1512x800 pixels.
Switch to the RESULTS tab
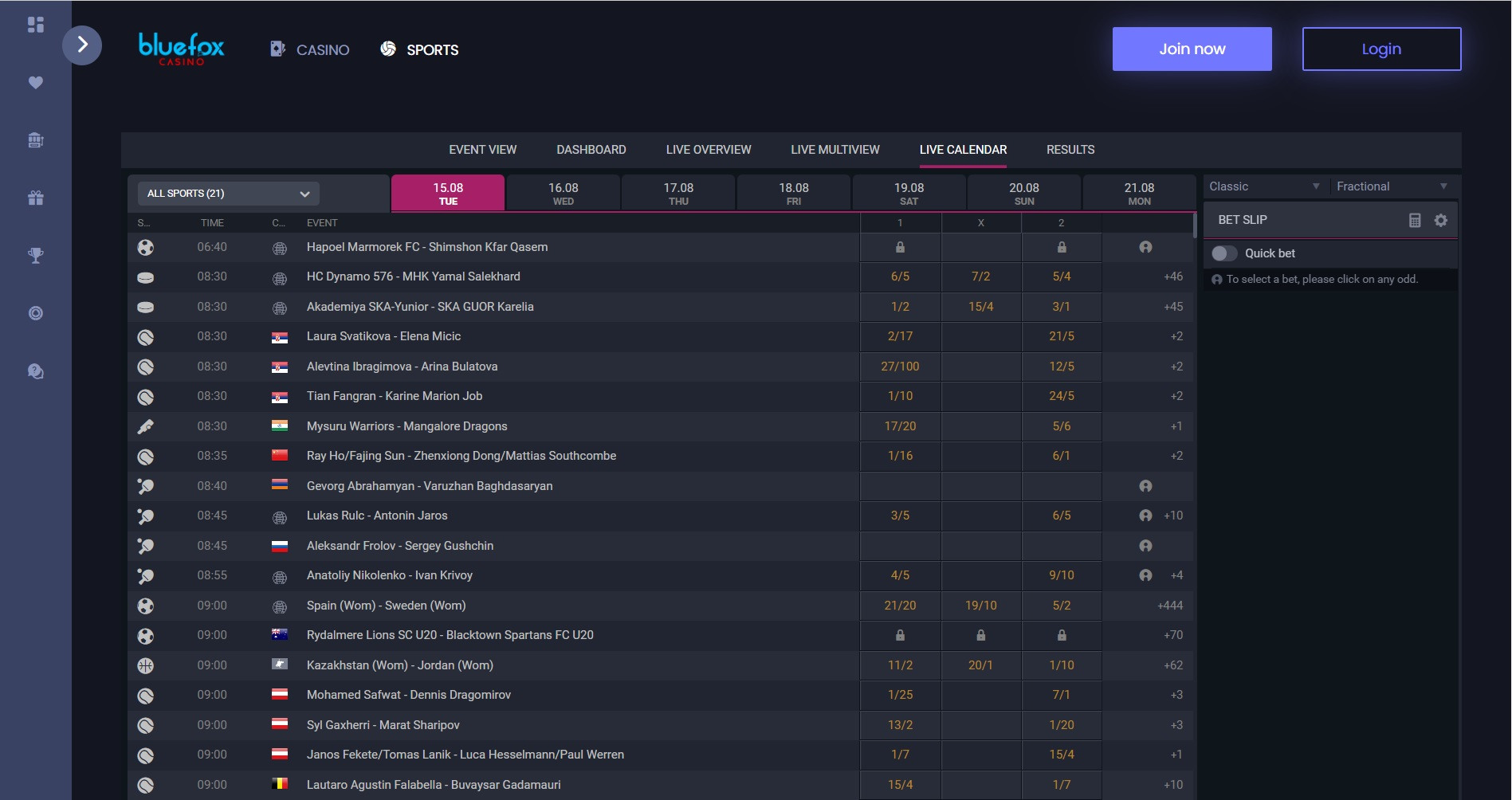click(1070, 149)
